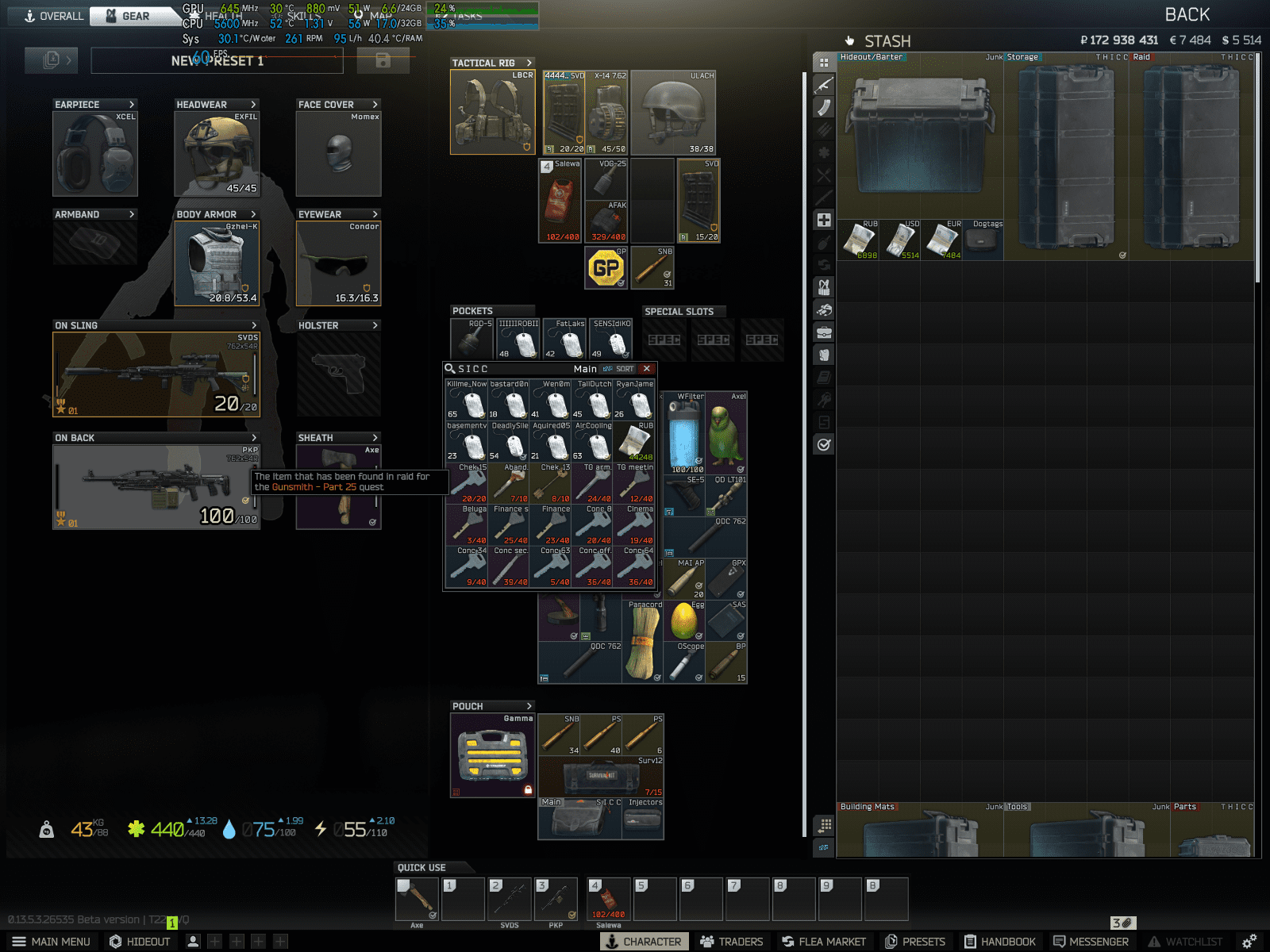Filter stash by weapons rifle icon
The width and height of the screenshot is (1270, 952).
coord(824,85)
